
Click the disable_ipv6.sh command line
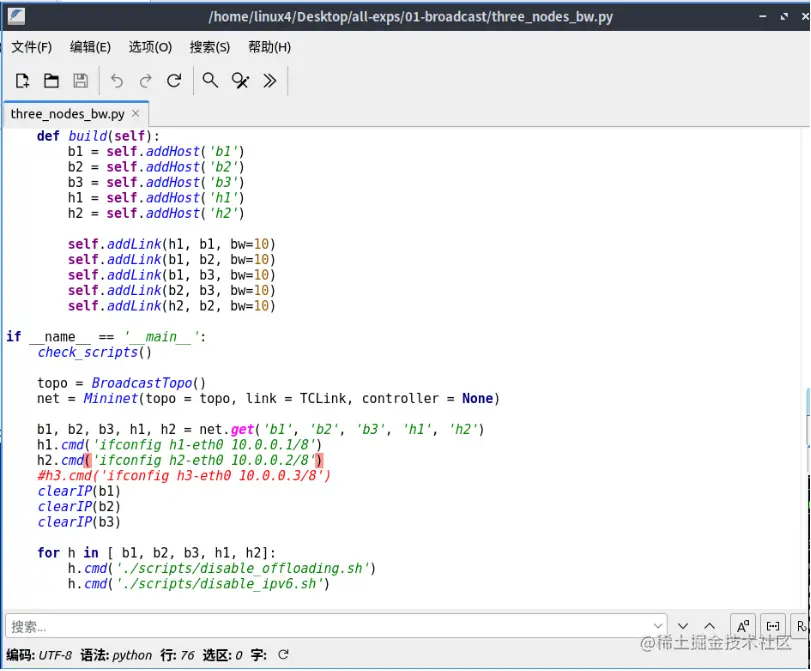[199, 584]
